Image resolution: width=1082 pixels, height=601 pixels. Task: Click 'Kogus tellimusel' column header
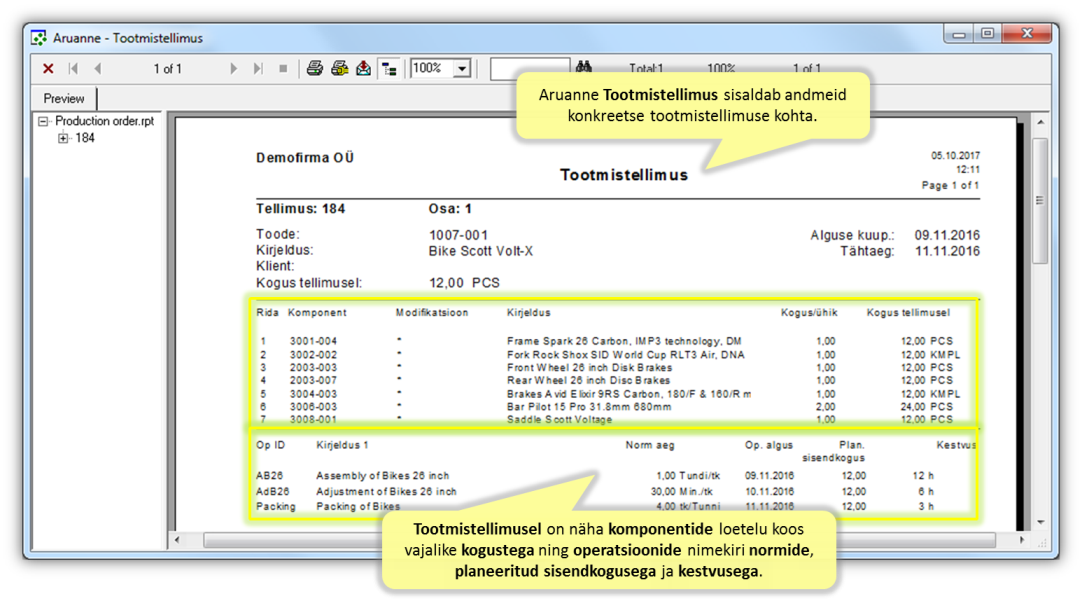click(x=908, y=313)
